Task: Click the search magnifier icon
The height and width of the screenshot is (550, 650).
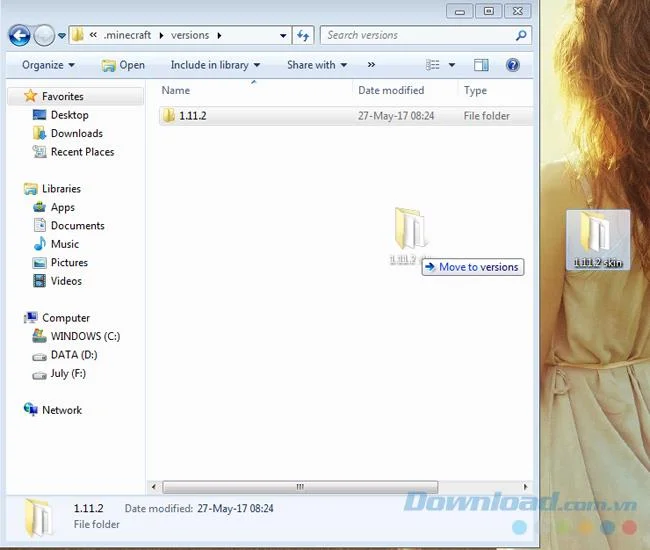Action: [521, 36]
